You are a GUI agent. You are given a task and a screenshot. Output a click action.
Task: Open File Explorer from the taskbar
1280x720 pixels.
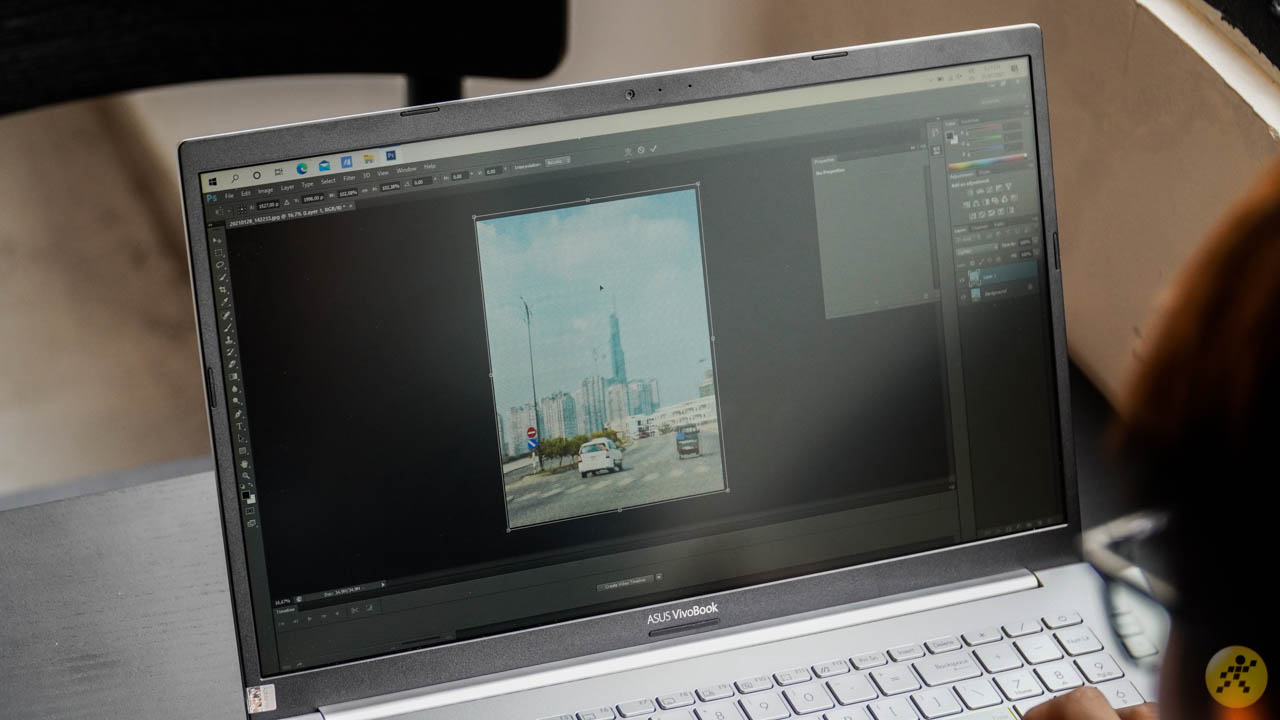369,159
